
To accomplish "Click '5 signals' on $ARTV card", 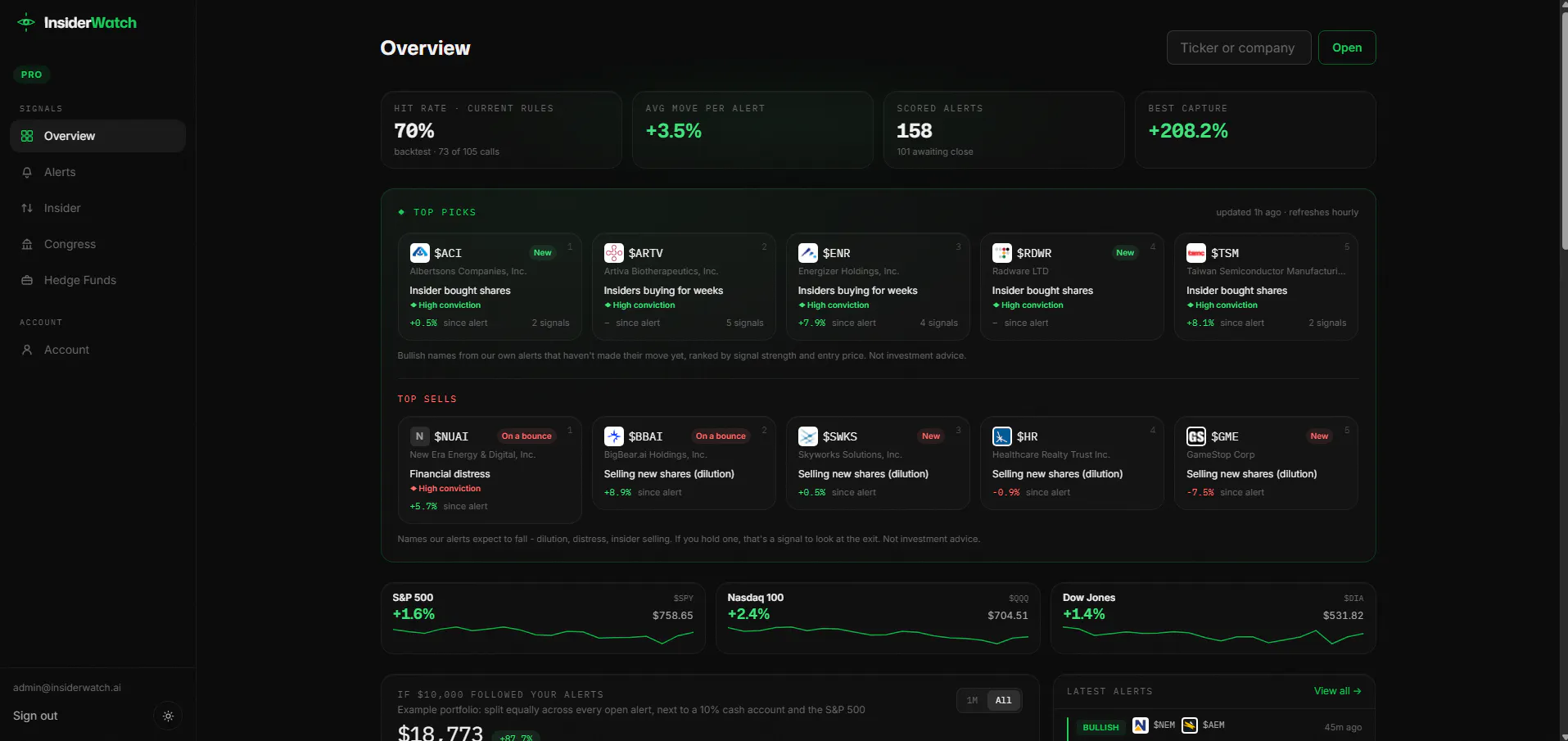I will (744, 323).
